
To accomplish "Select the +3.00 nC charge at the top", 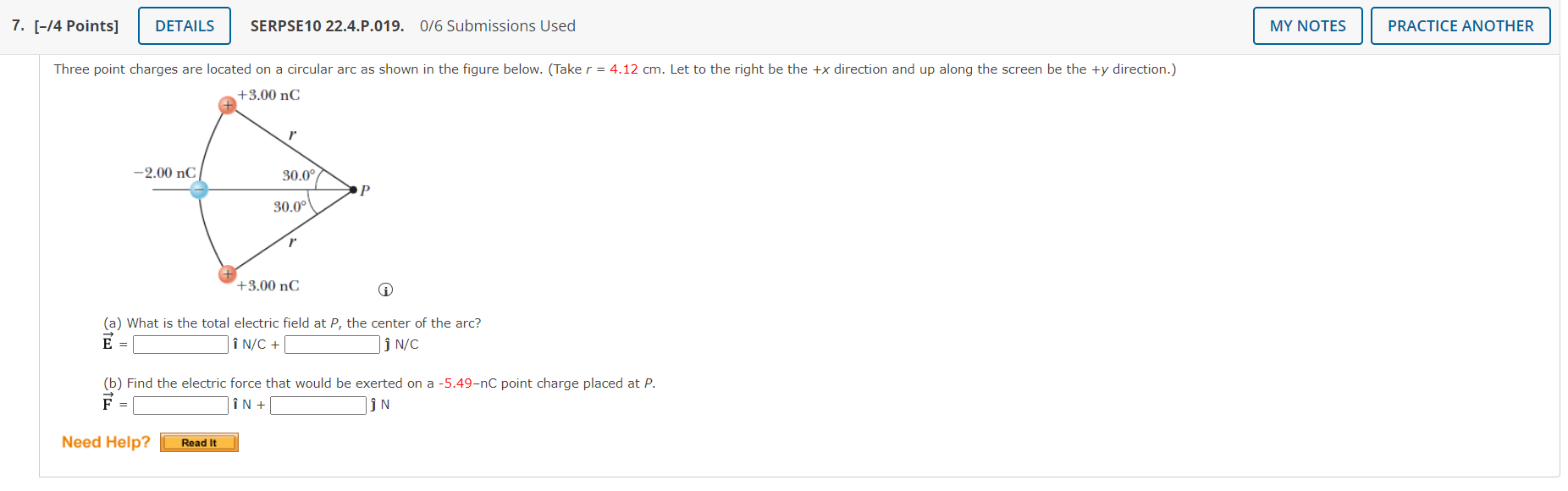I will pos(227,105).
